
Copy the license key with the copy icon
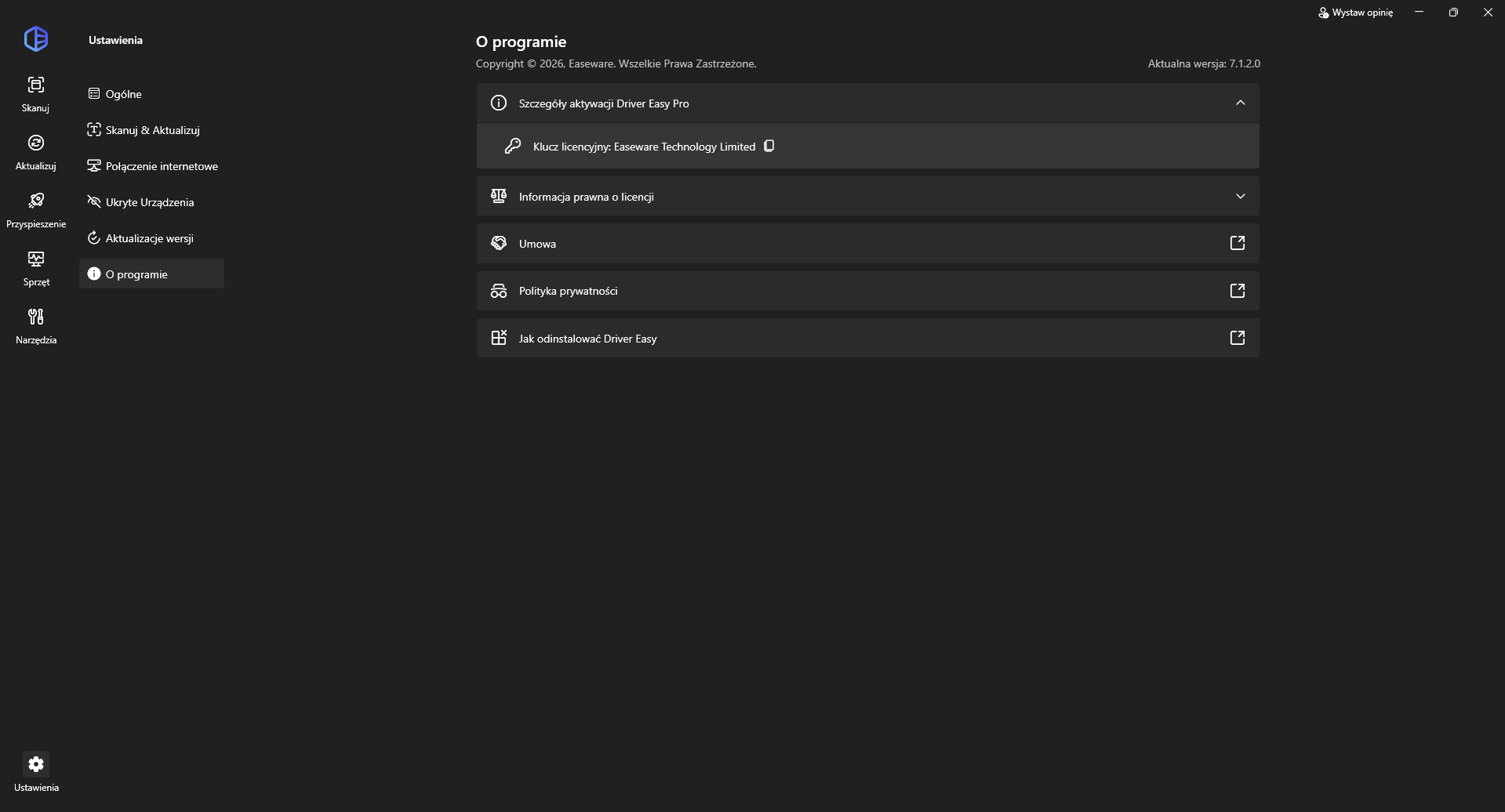769,146
